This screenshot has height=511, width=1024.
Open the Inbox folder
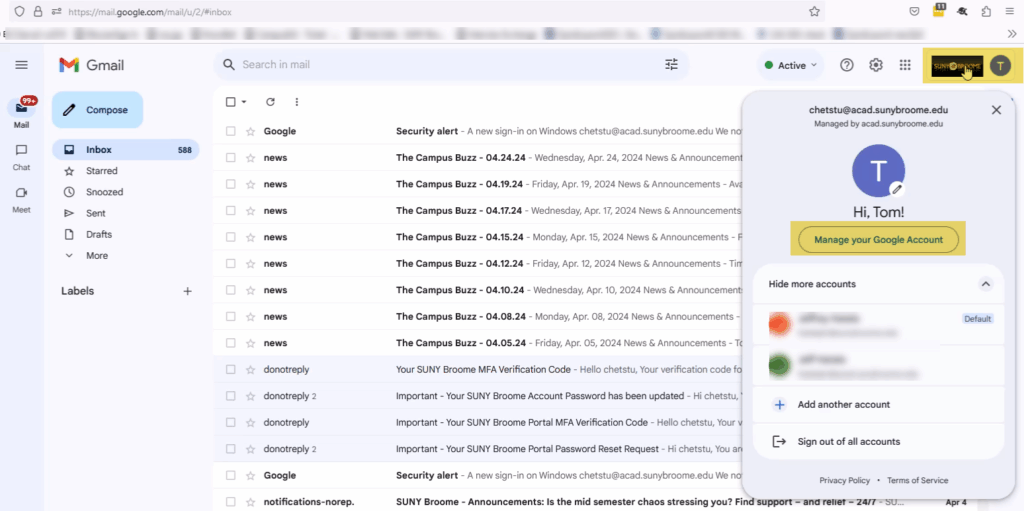click(x=125, y=150)
